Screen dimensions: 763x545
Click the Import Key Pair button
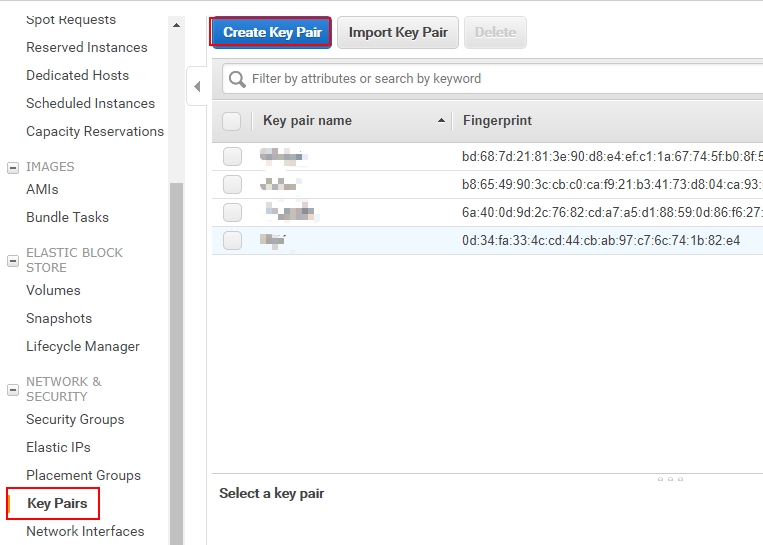(x=398, y=32)
